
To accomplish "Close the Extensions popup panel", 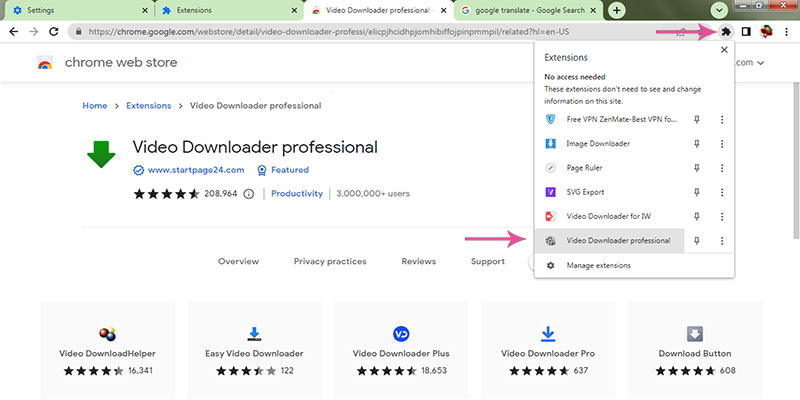I will [723, 50].
